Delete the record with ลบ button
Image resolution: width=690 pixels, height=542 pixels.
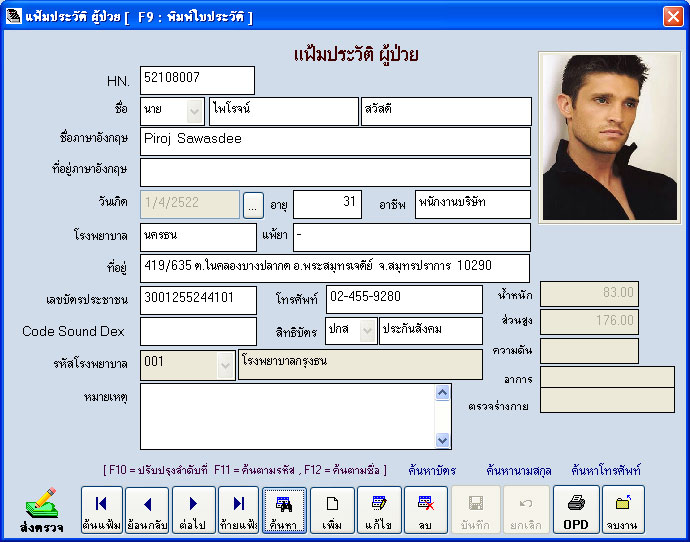point(425,509)
